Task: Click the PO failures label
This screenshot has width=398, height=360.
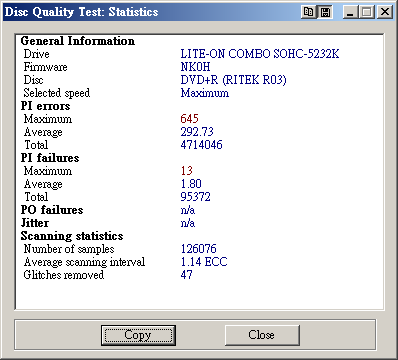Action: point(52,210)
